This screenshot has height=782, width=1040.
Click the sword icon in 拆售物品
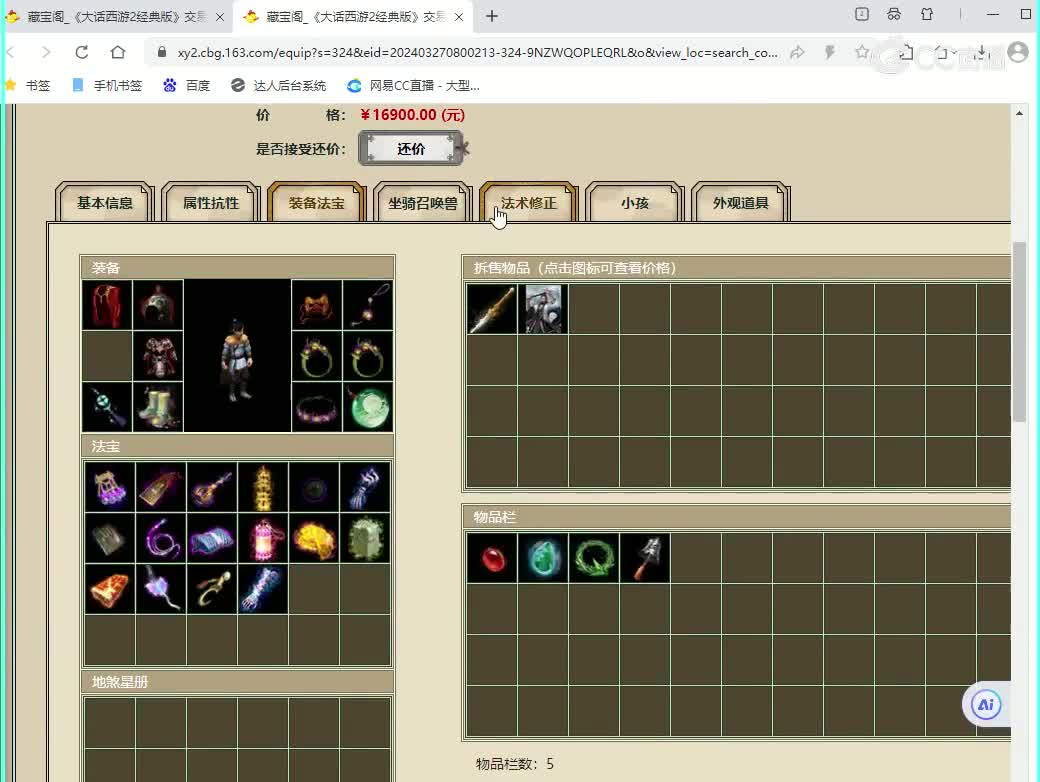pyautogui.click(x=491, y=309)
